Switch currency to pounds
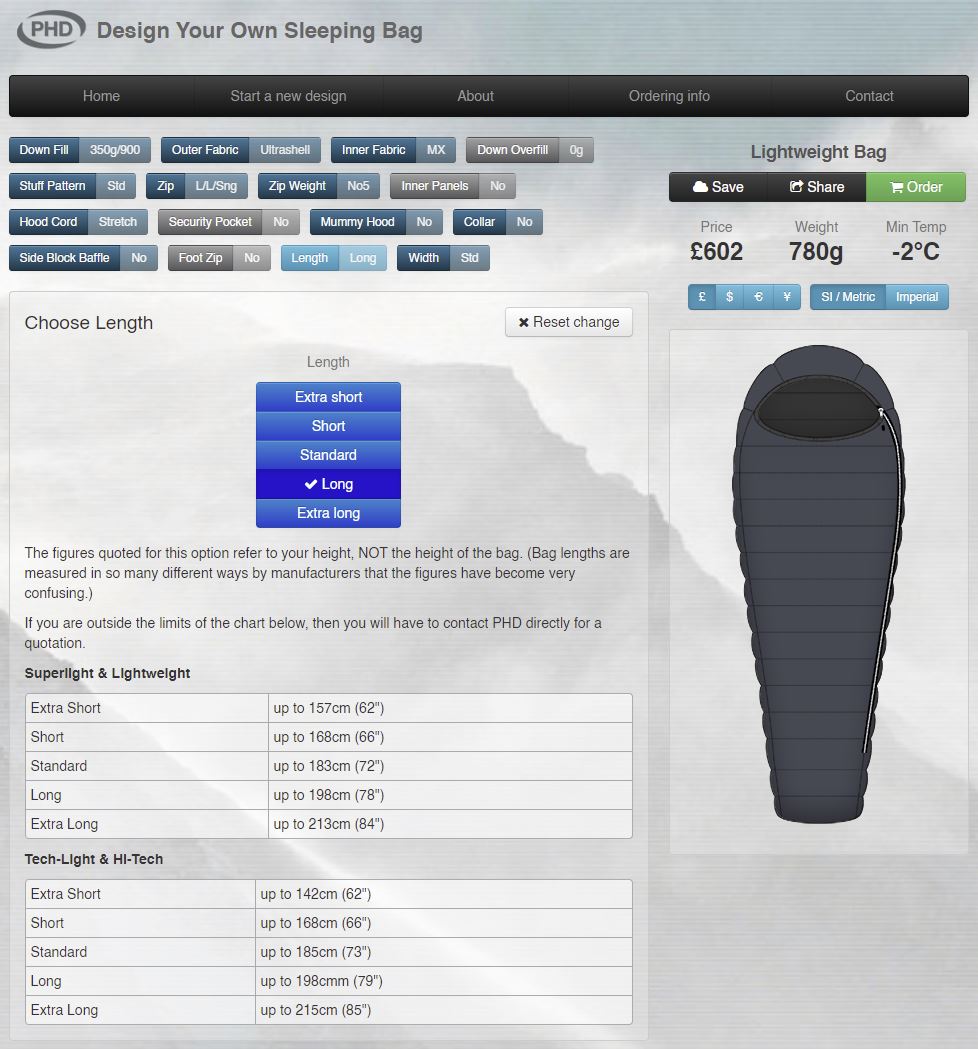Screen dimensions: 978x1049 (x=702, y=296)
